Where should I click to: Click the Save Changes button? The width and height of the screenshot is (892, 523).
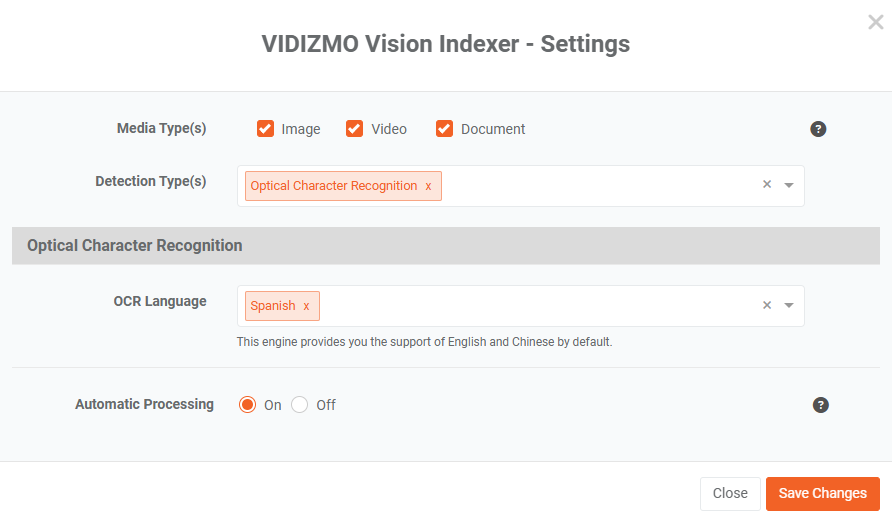pos(823,493)
